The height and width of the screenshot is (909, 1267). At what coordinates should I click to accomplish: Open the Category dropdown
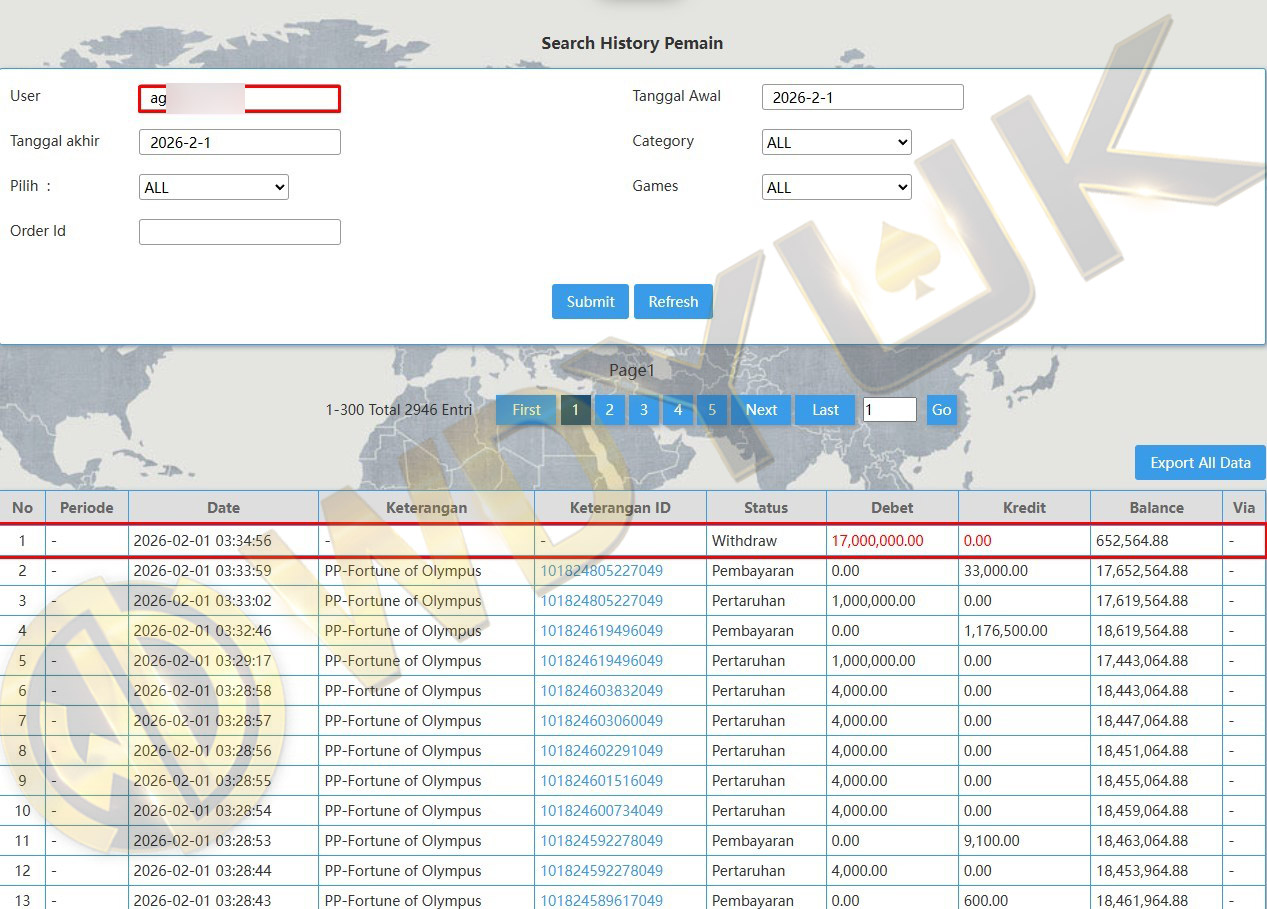pyautogui.click(x=836, y=142)
